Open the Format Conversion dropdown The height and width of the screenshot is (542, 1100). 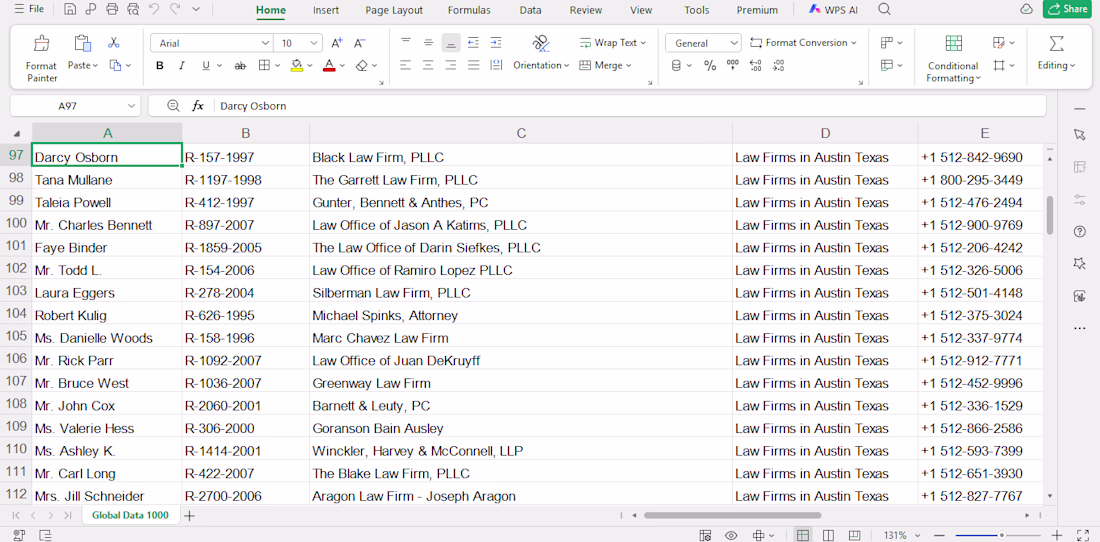coord(854,43)
